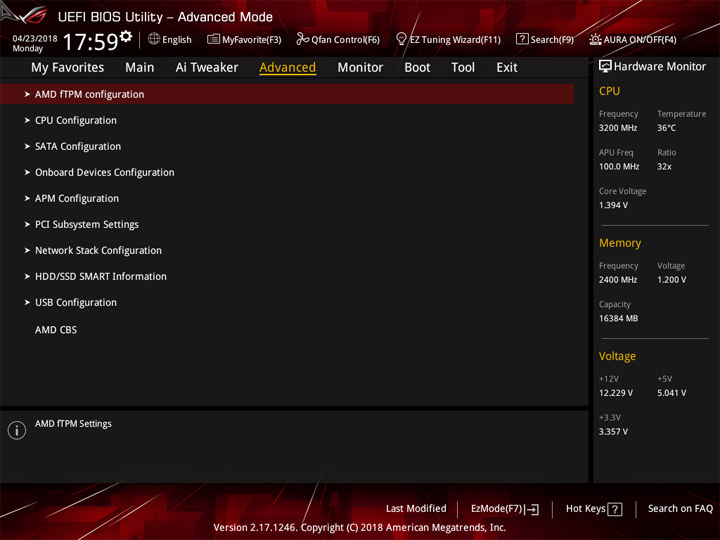Expand the arrow beside SATA Configuration
The image size is (720, 540).
[27, 146]
